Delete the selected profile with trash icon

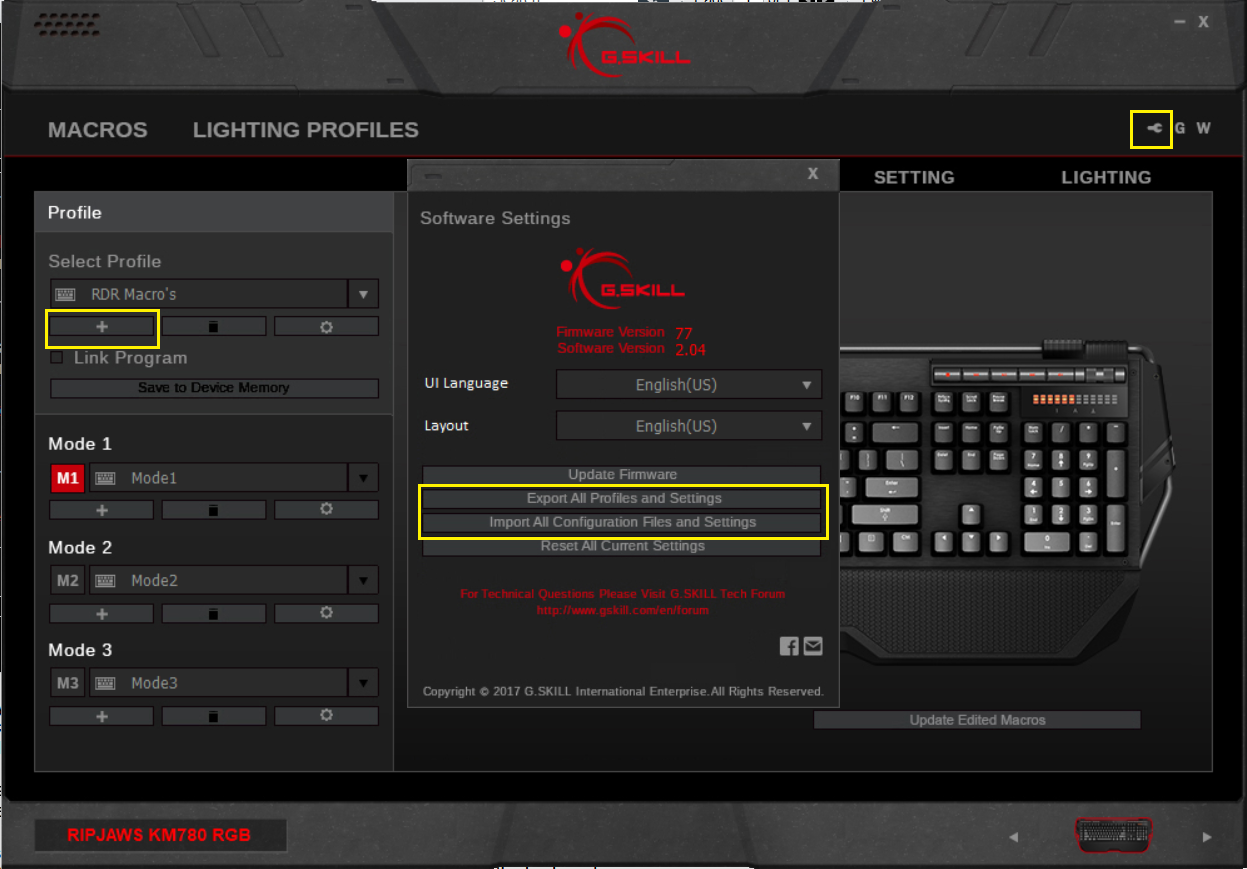click(x=214, y=326)
